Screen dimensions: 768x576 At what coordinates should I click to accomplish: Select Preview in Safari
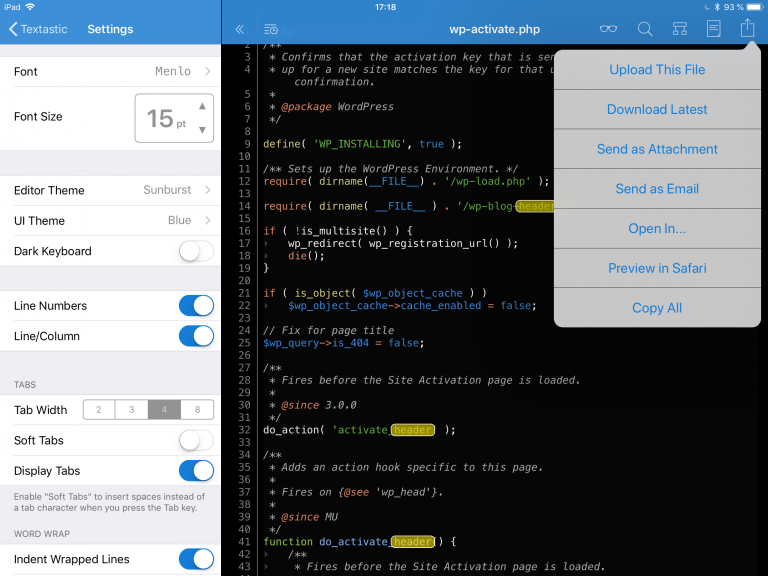(657, 268)
